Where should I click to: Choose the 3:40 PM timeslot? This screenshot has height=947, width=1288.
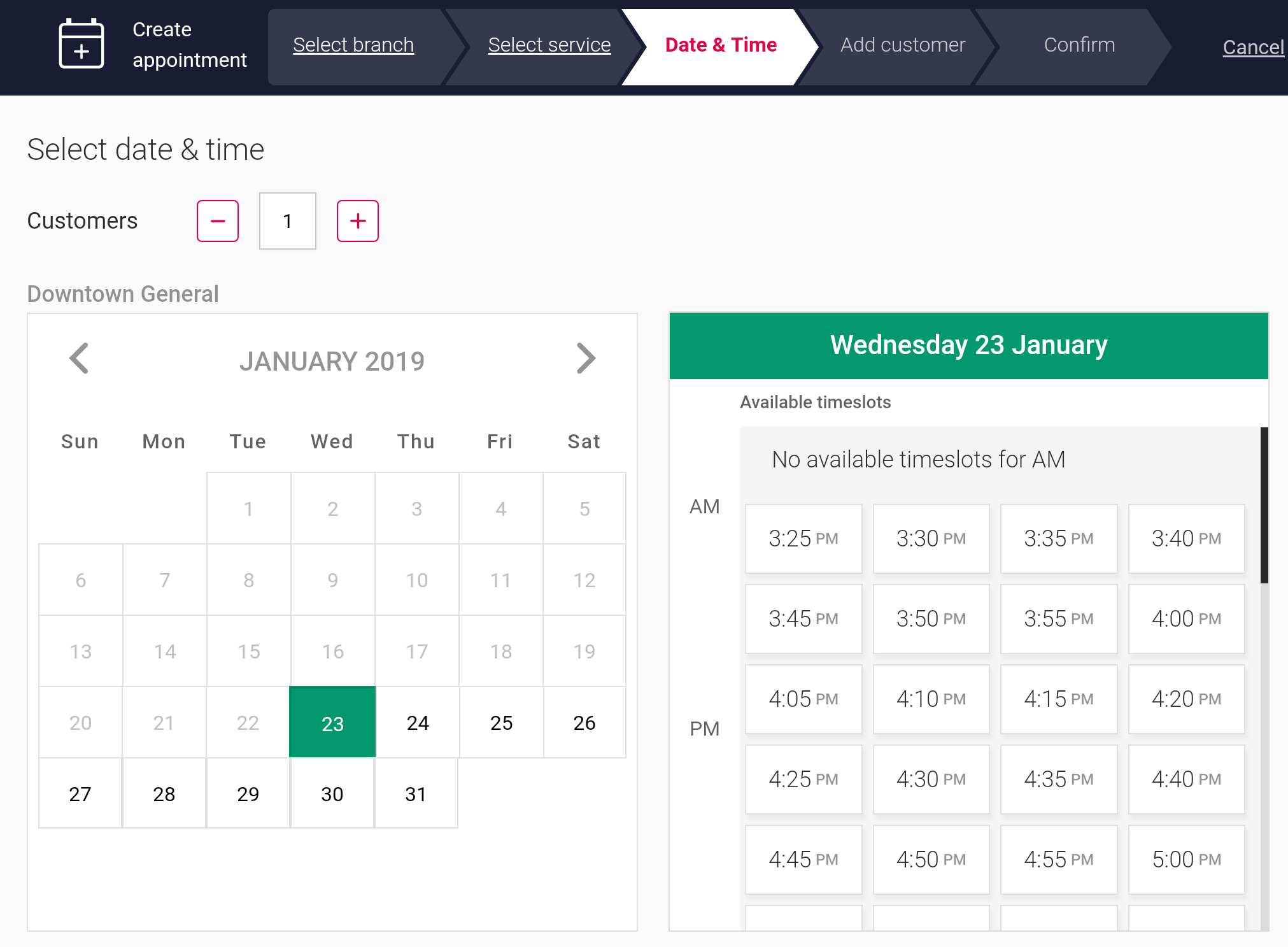pyautogui.click(x=1187, y=539)
